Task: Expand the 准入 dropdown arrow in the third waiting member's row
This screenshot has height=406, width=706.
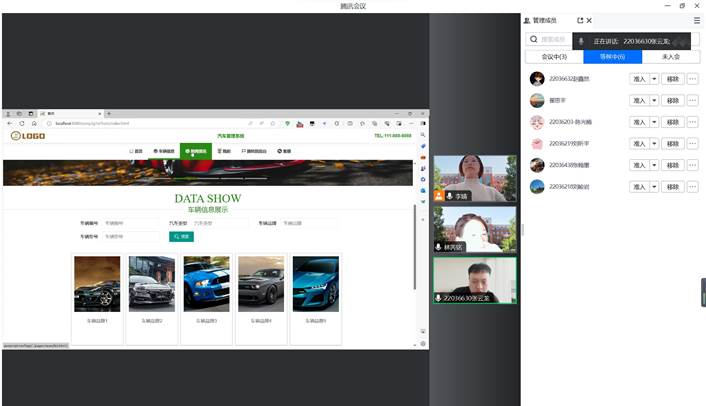Action: pyautogui.click(x=654, y=122)
